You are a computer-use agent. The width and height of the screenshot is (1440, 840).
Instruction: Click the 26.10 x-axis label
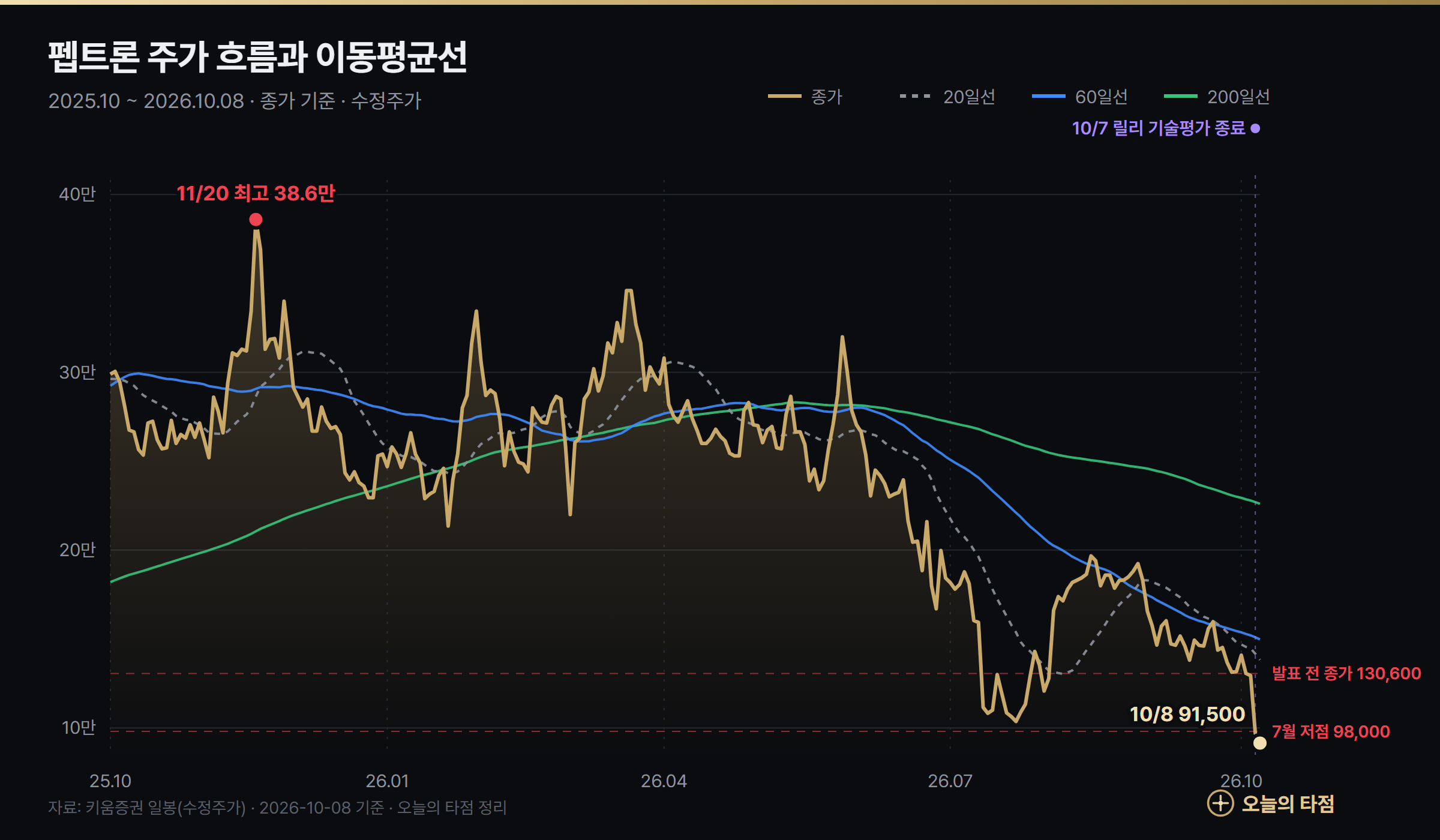point(1241,781)
